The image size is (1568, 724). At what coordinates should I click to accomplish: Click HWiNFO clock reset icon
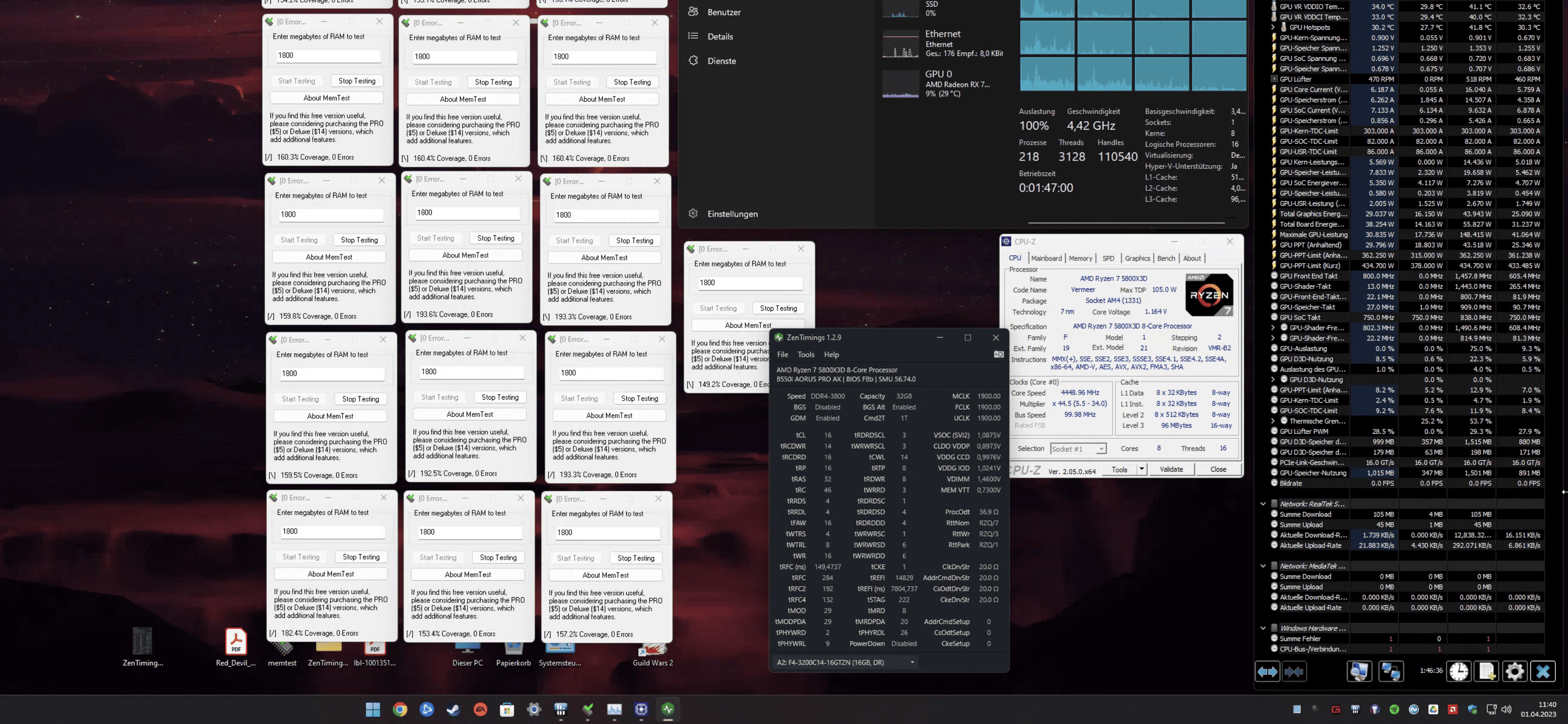coord(1458,672)
